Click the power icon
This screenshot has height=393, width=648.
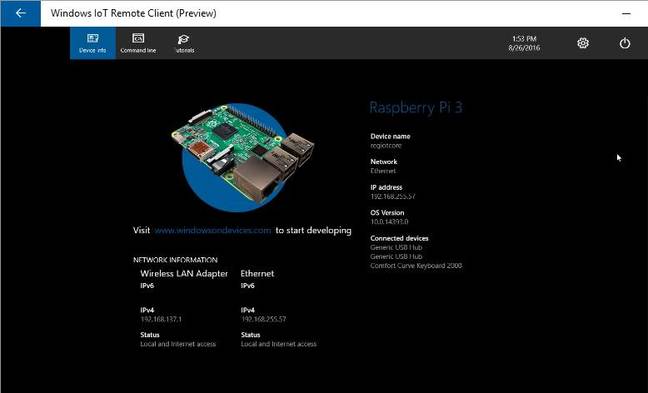(x=625, y=43)
